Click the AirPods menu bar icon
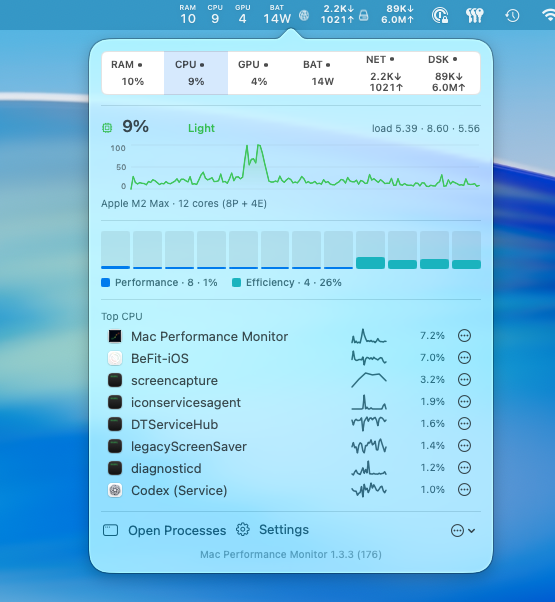This screenshot has height=602, width=555. click(474, 15)
